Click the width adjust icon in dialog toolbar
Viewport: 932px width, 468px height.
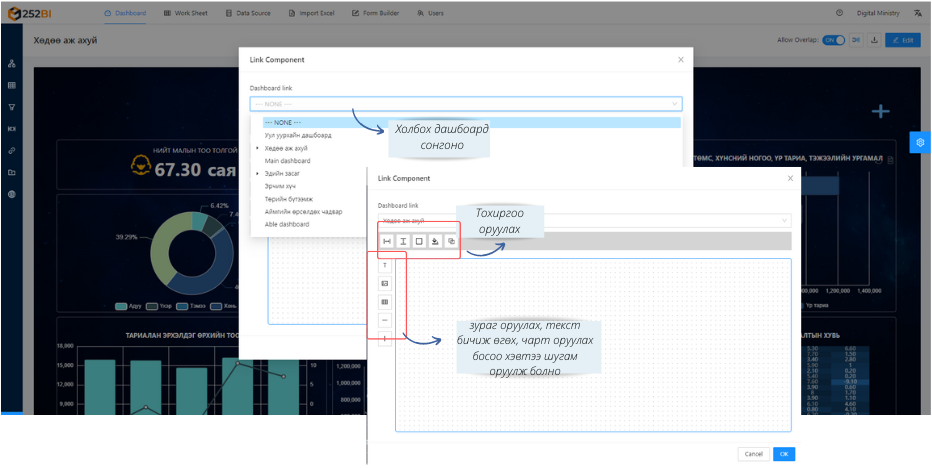pos(387,241)
